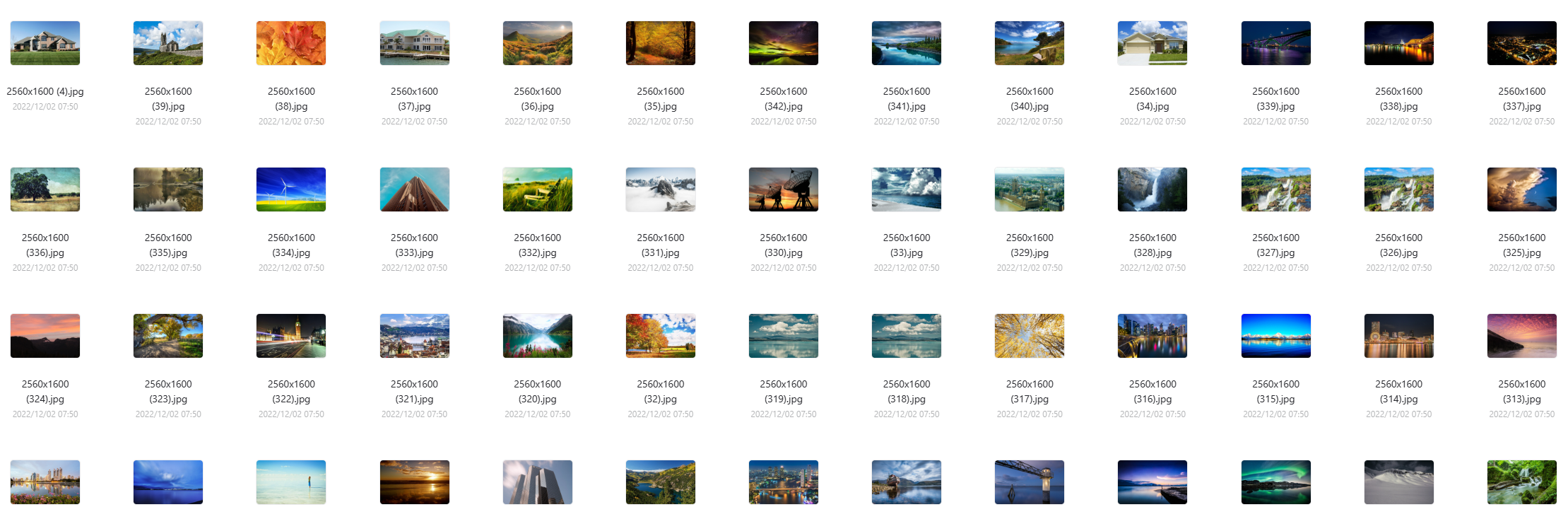Click the file name "2560x1600 (324).jpg"
The width and height of the screenshot is (1568, 519).
(x=45, y=392)
